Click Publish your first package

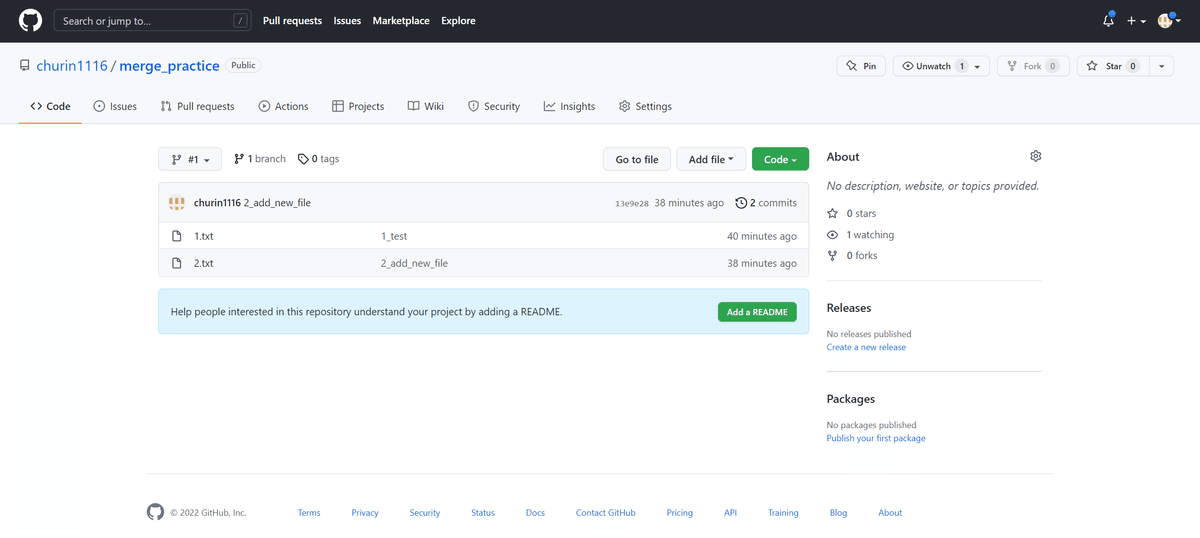click(876, 438)
